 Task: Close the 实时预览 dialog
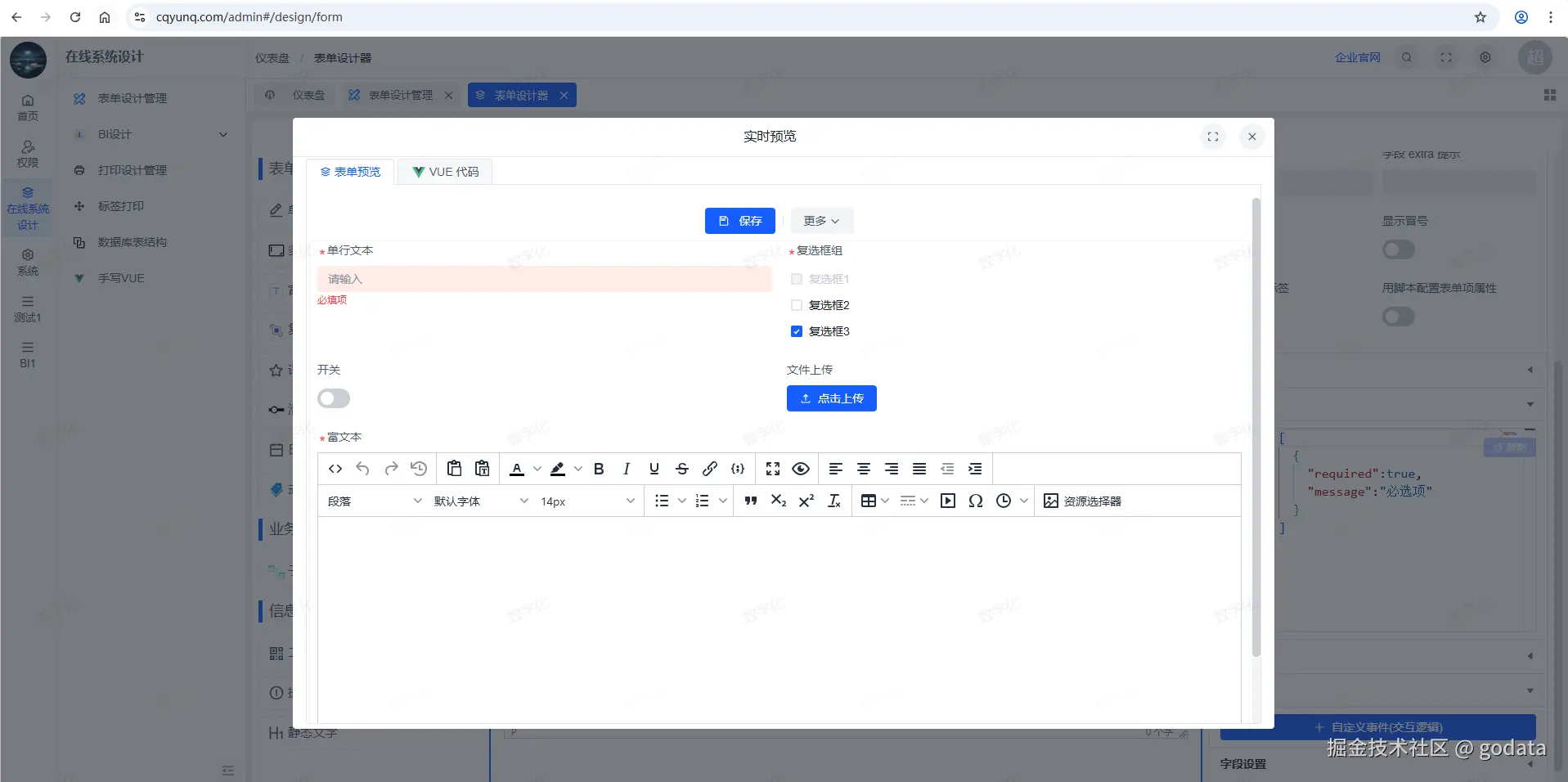pyautogui.click(x=1252, y=137)
